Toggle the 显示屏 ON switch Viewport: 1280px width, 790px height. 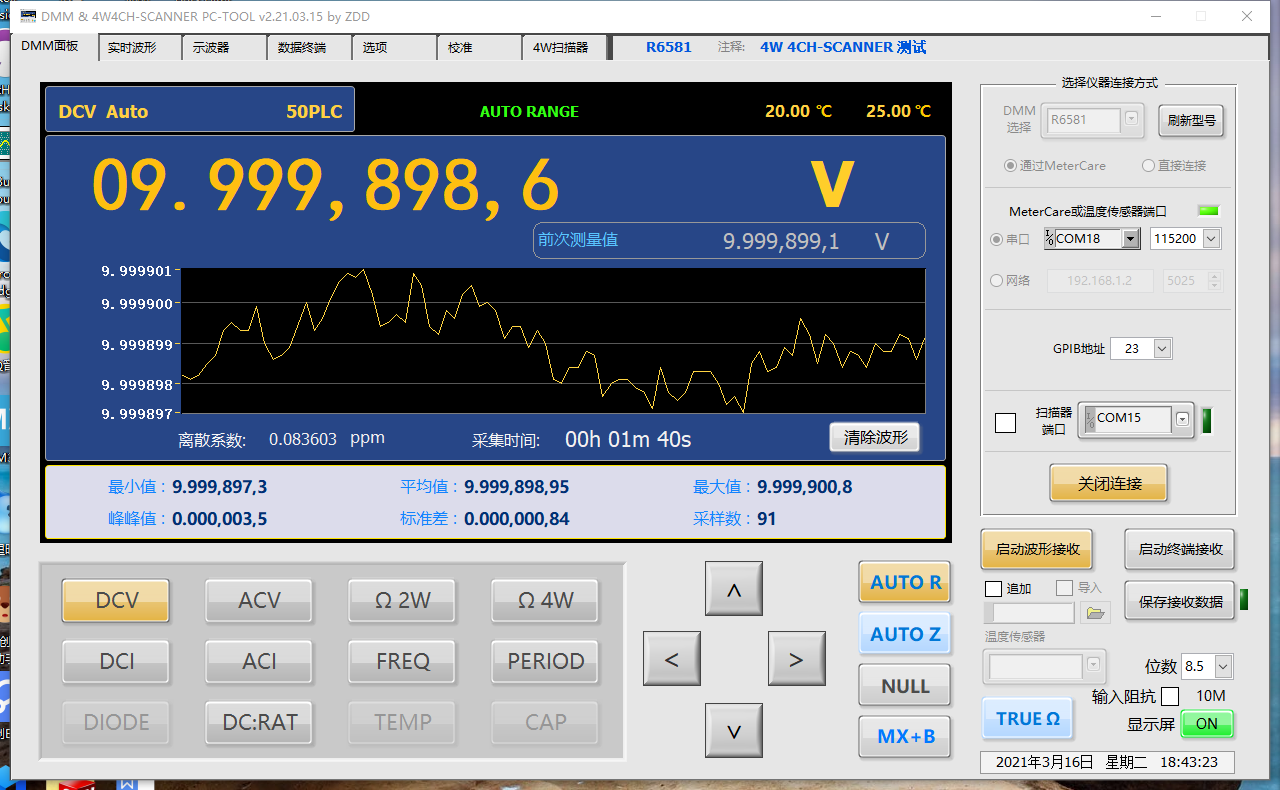pyautogui.click(x=1207, y=724)
